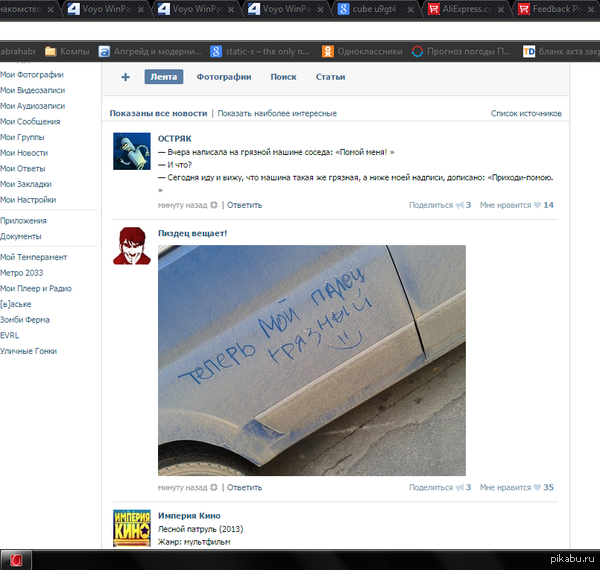The height and width of the screenshot is (570, 600).
Task: Switch to the Статьи tab
Action: (330, 77)
